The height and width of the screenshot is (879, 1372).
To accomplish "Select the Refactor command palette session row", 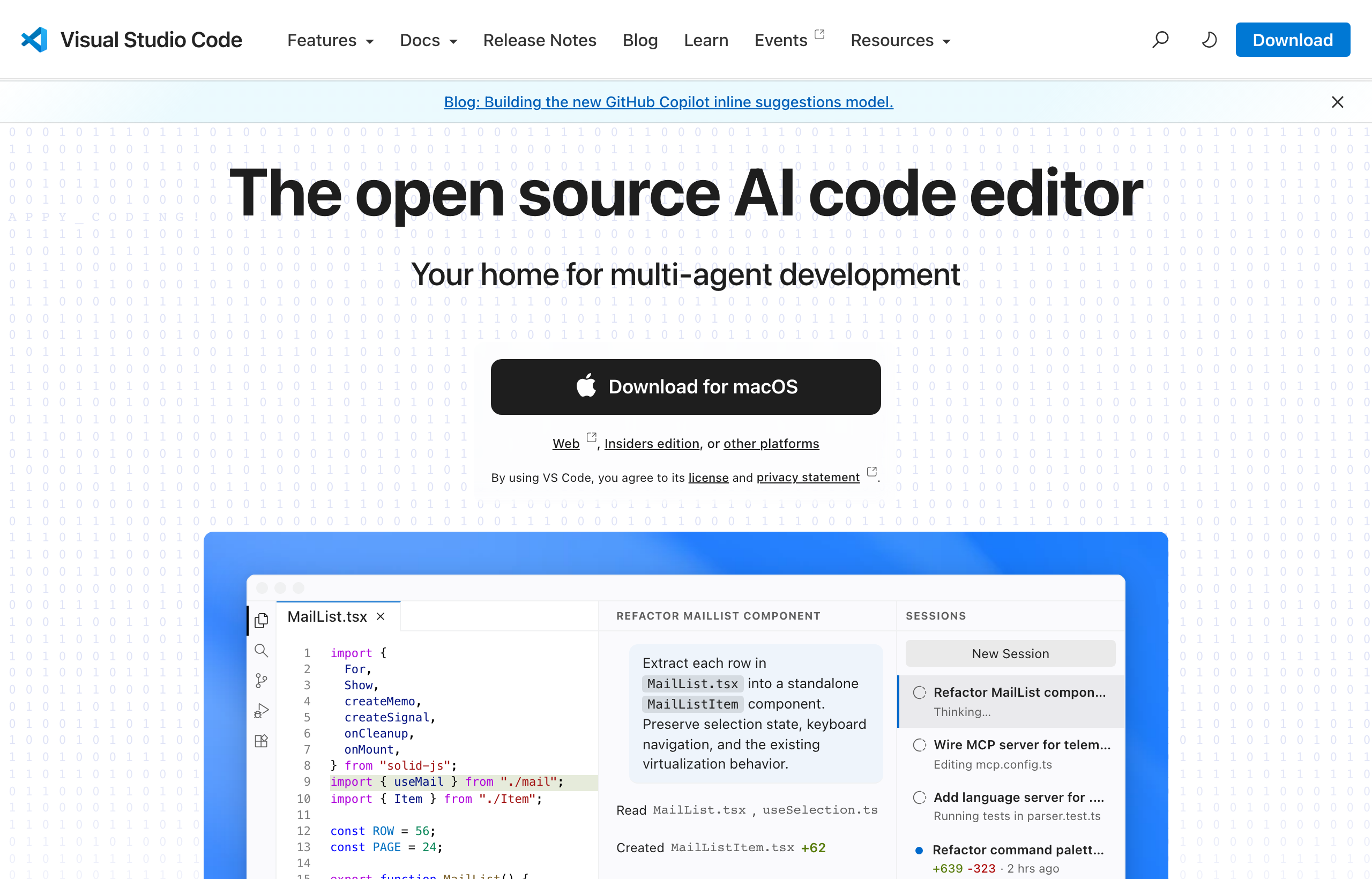I will 1011,859.
